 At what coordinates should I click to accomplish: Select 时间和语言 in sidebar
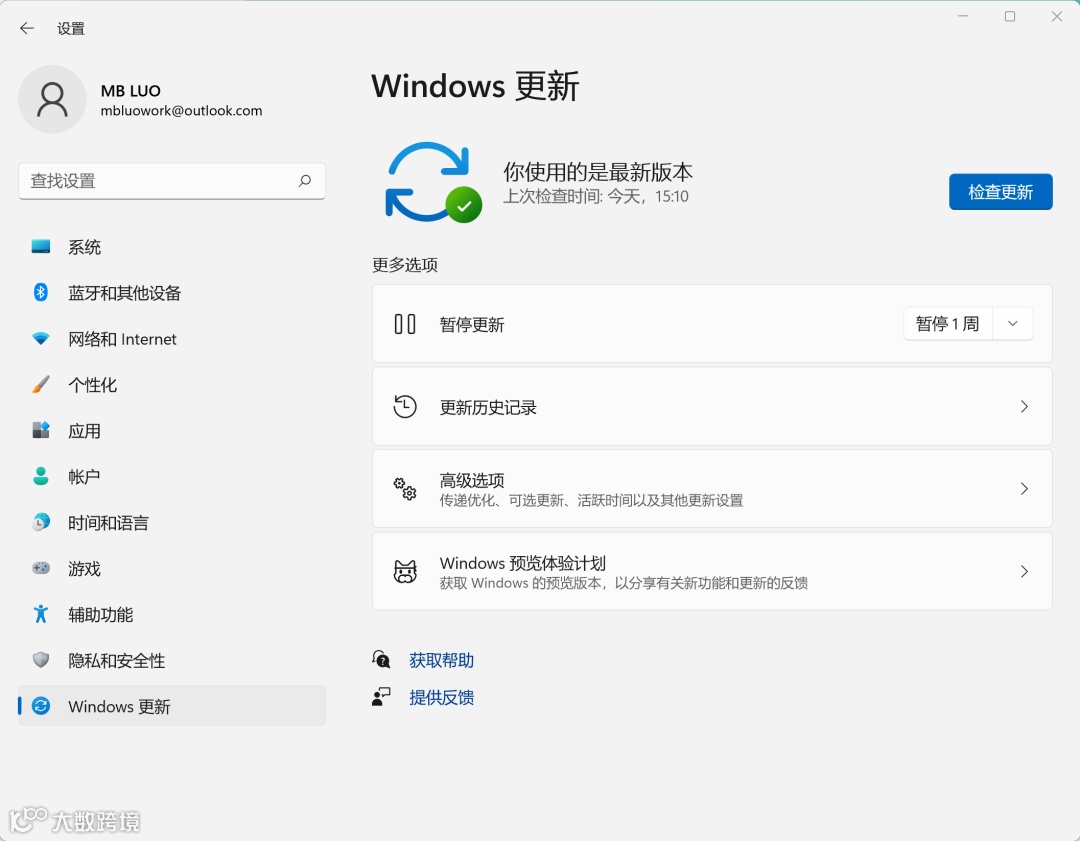coord(172,522)
